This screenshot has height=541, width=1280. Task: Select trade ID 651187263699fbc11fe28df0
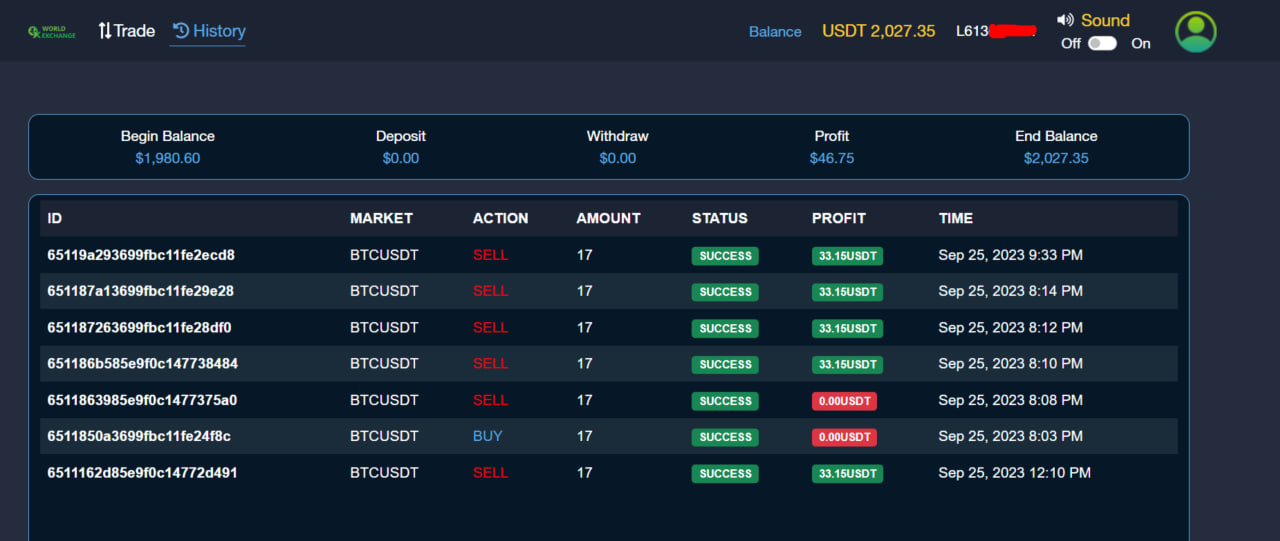[x=139, y=327]
